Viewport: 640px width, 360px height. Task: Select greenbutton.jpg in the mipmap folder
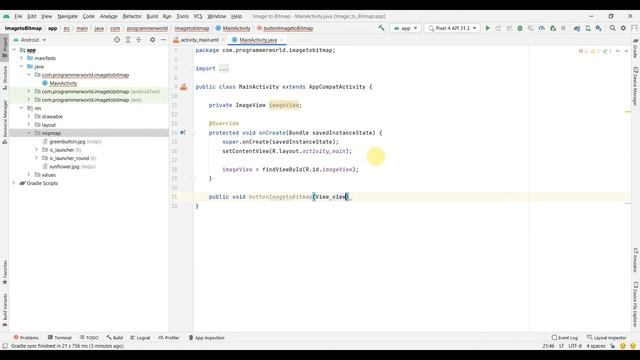[x=67, y=141]
